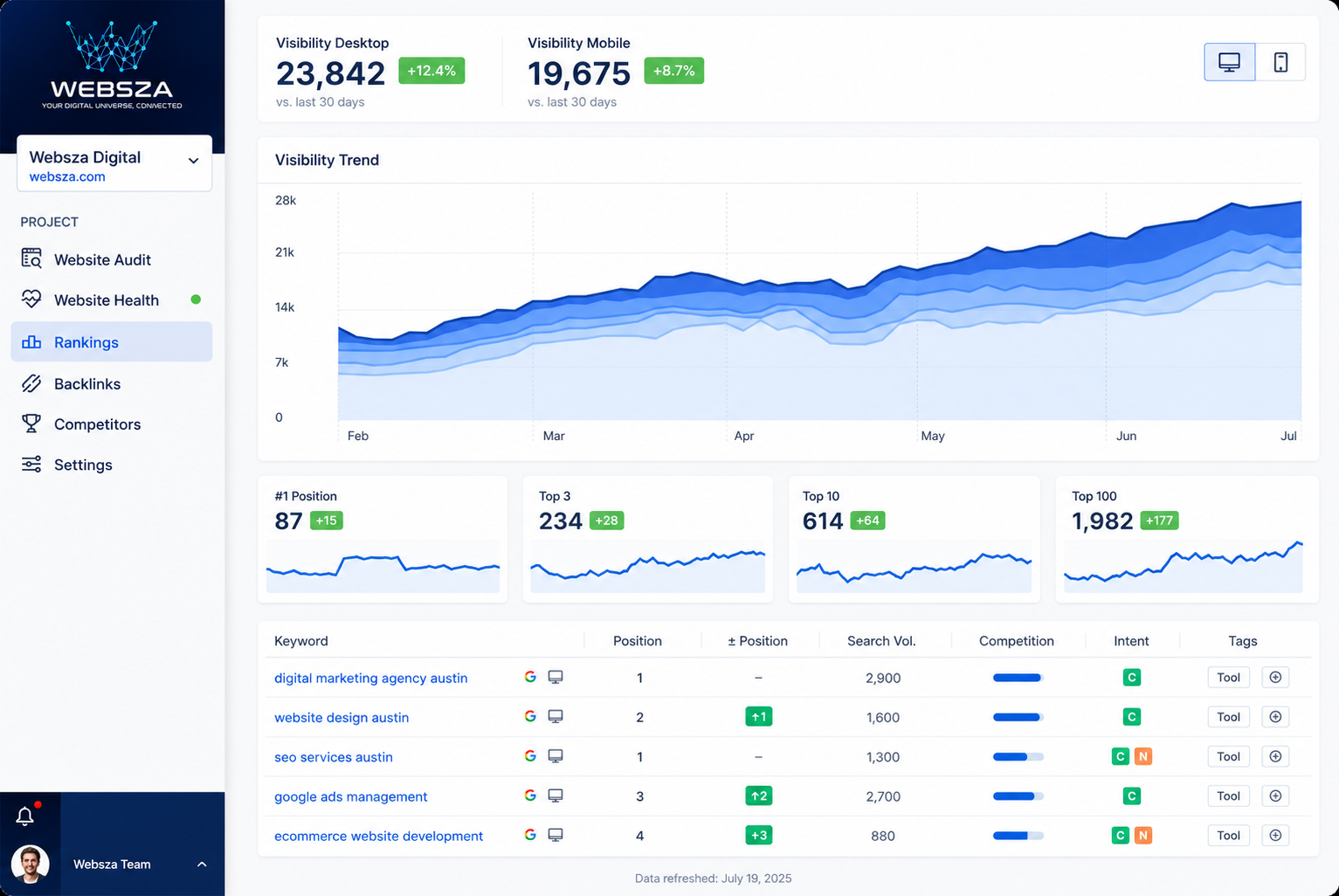Screen dimensions: 1339x896
Task: Click the +8.7% mobile visibility badge
Action: [673, 71]
